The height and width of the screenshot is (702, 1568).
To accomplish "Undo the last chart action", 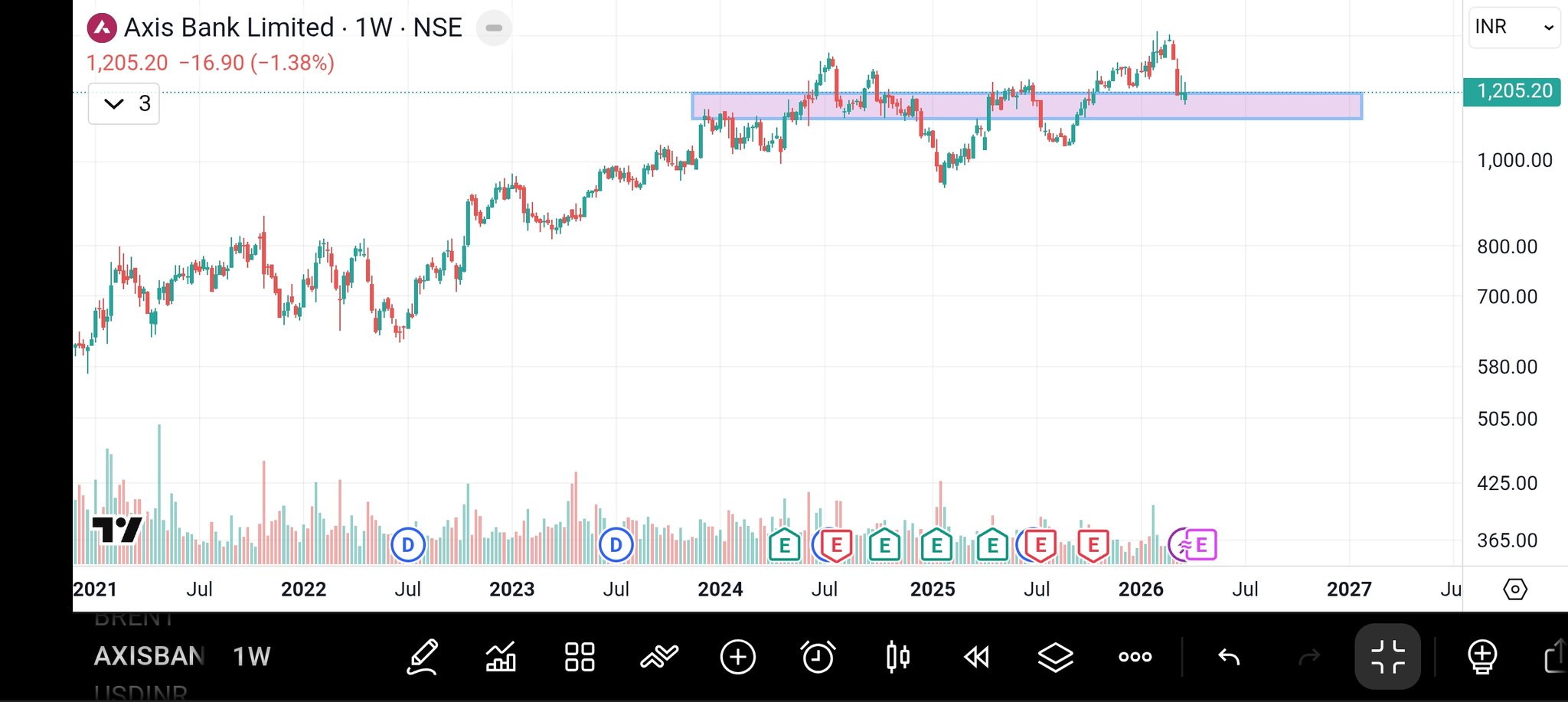I will (x=1229, y=657).
